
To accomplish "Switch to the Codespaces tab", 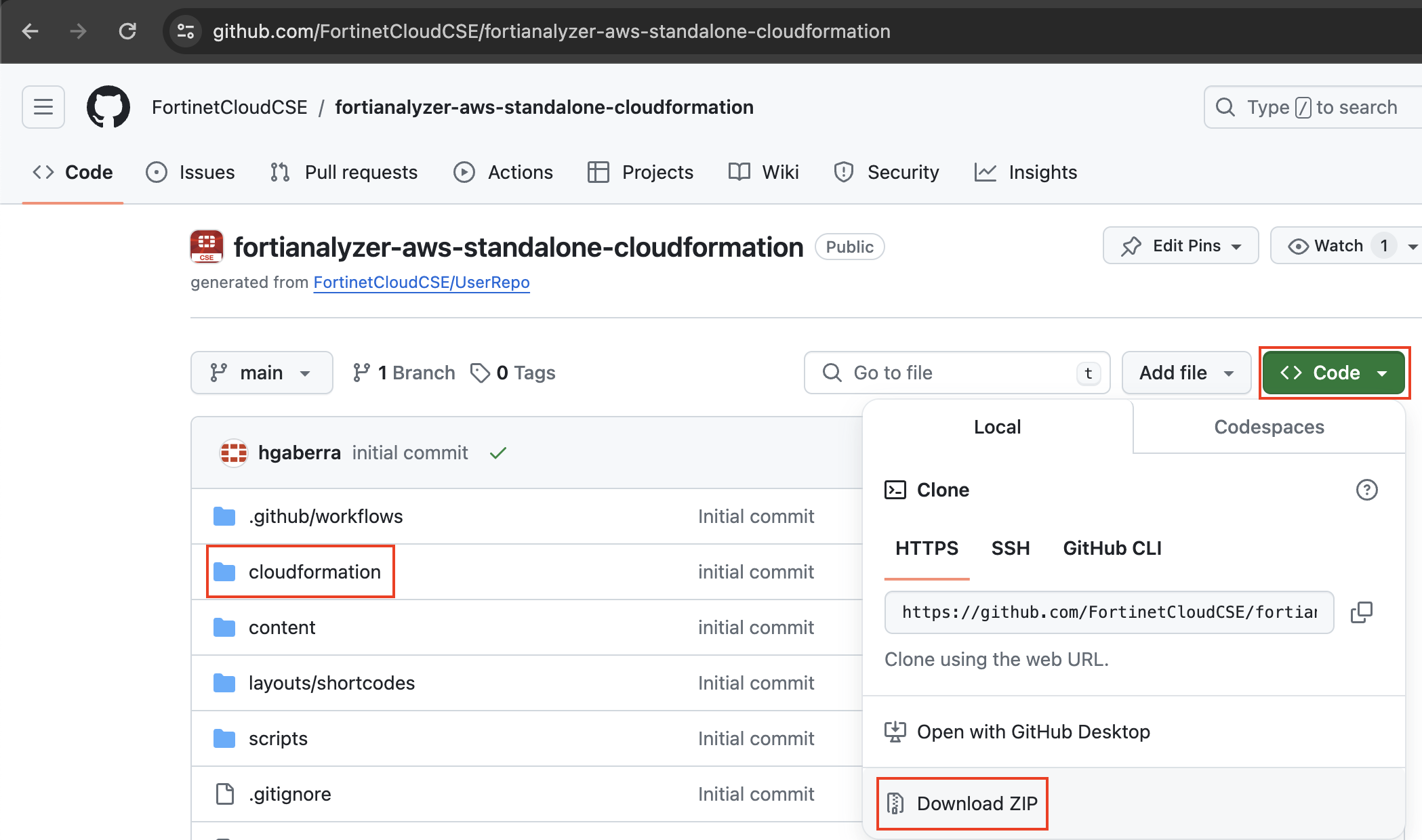I will tap(1269, 427).
